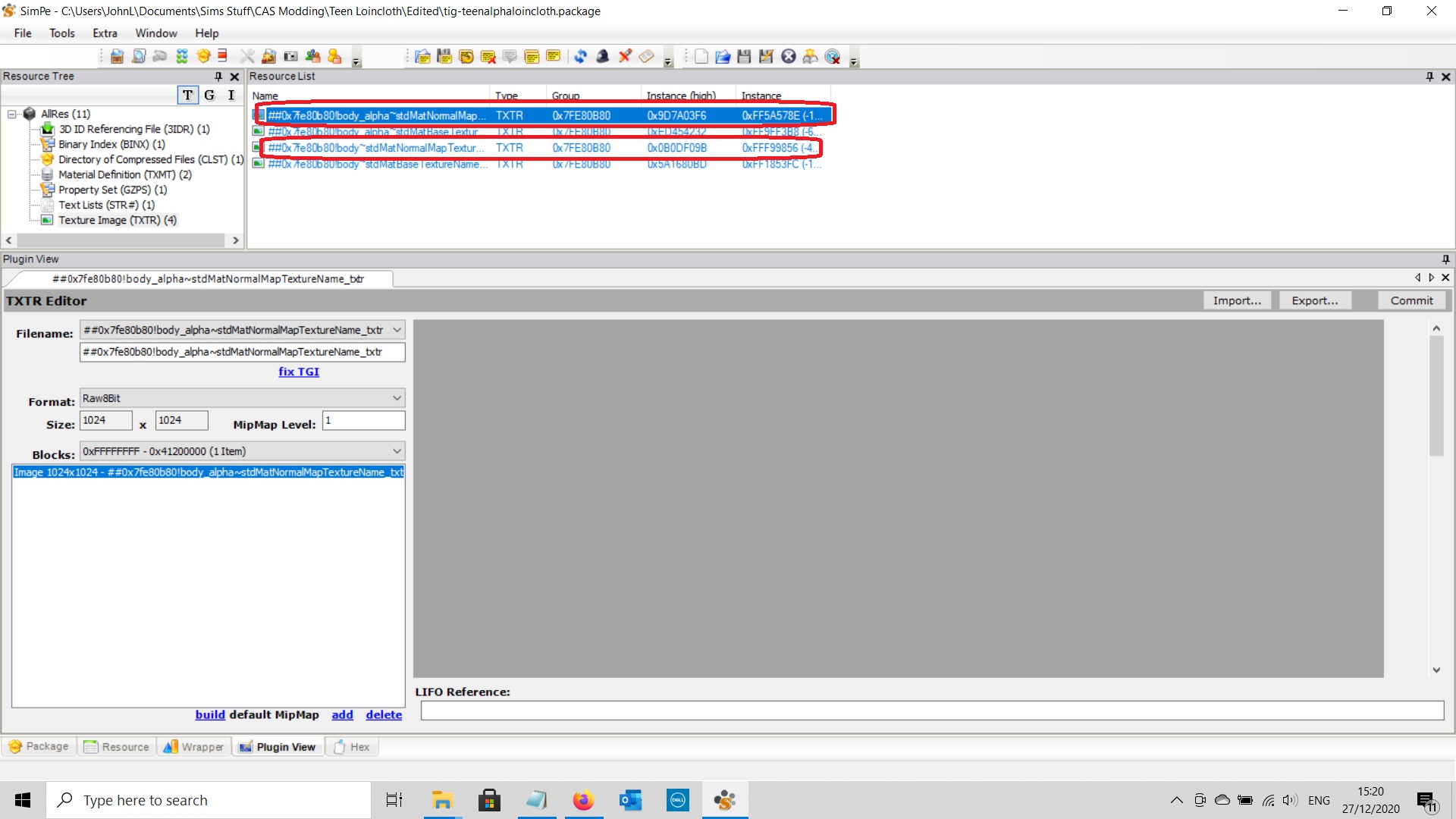Click the eraser icon in the toolbar
Image resolution: width=1456 pixels, height=819 pixels.
(x=646, y=57)
